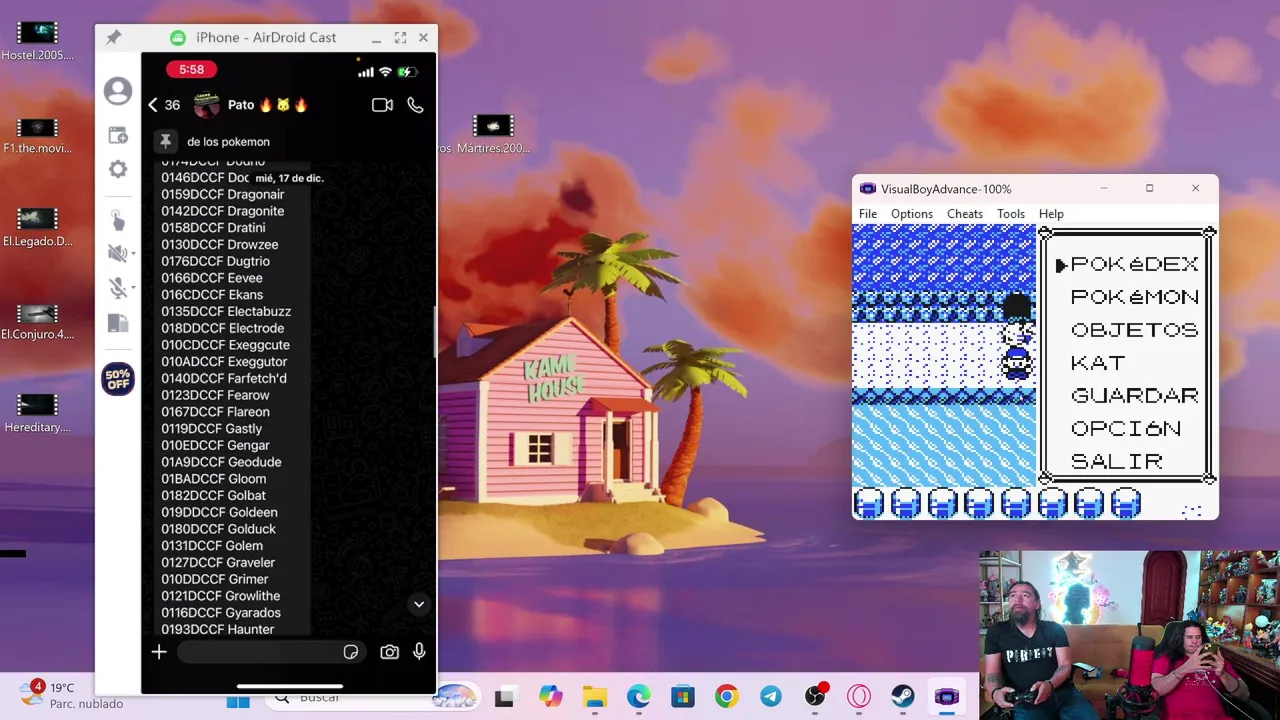Open the 50% OFF promo badge
The image size is (1280, 720).
118,379
